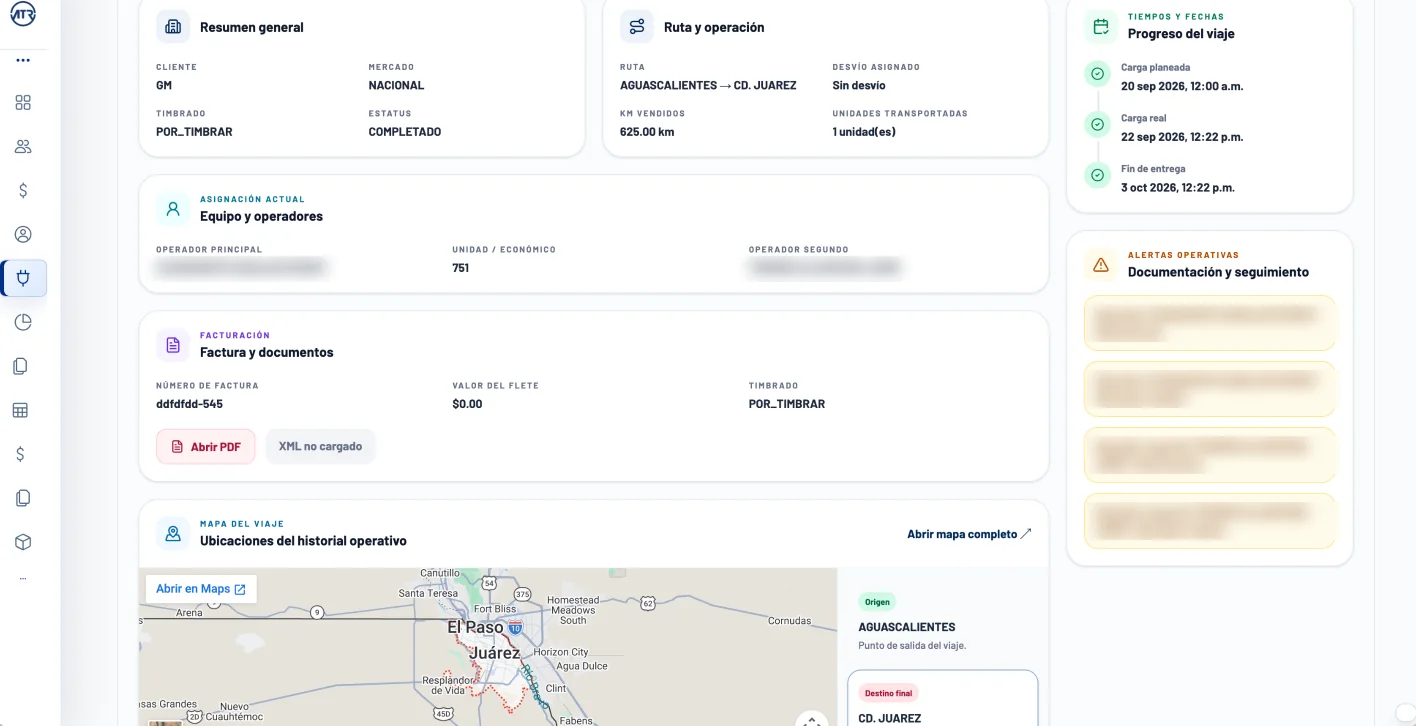The width and height of the screenshot is (1416, 726).
Task: Click the 1 unidad(es) value
Action: 864,132
